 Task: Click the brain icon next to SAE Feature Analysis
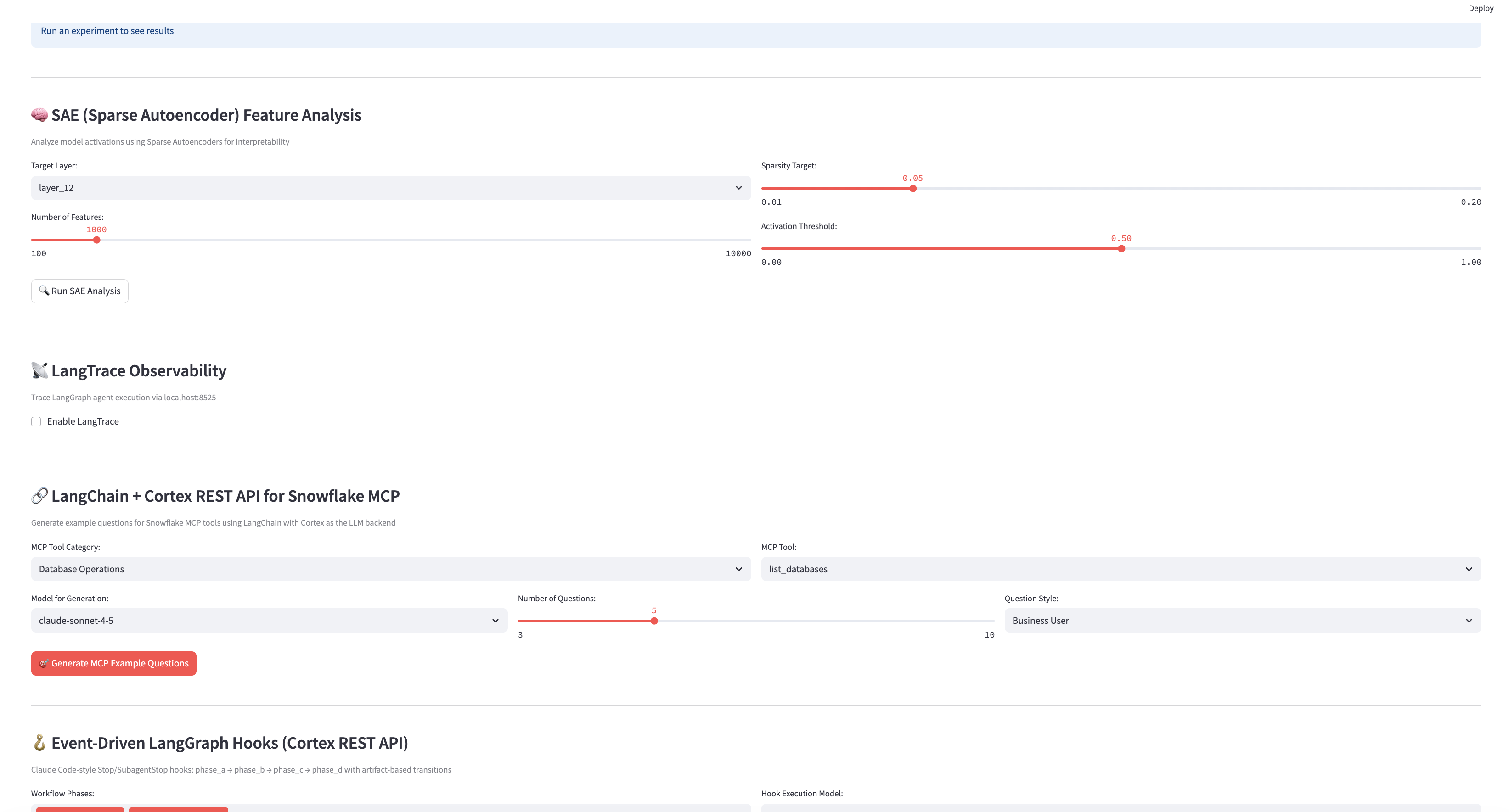39,115
